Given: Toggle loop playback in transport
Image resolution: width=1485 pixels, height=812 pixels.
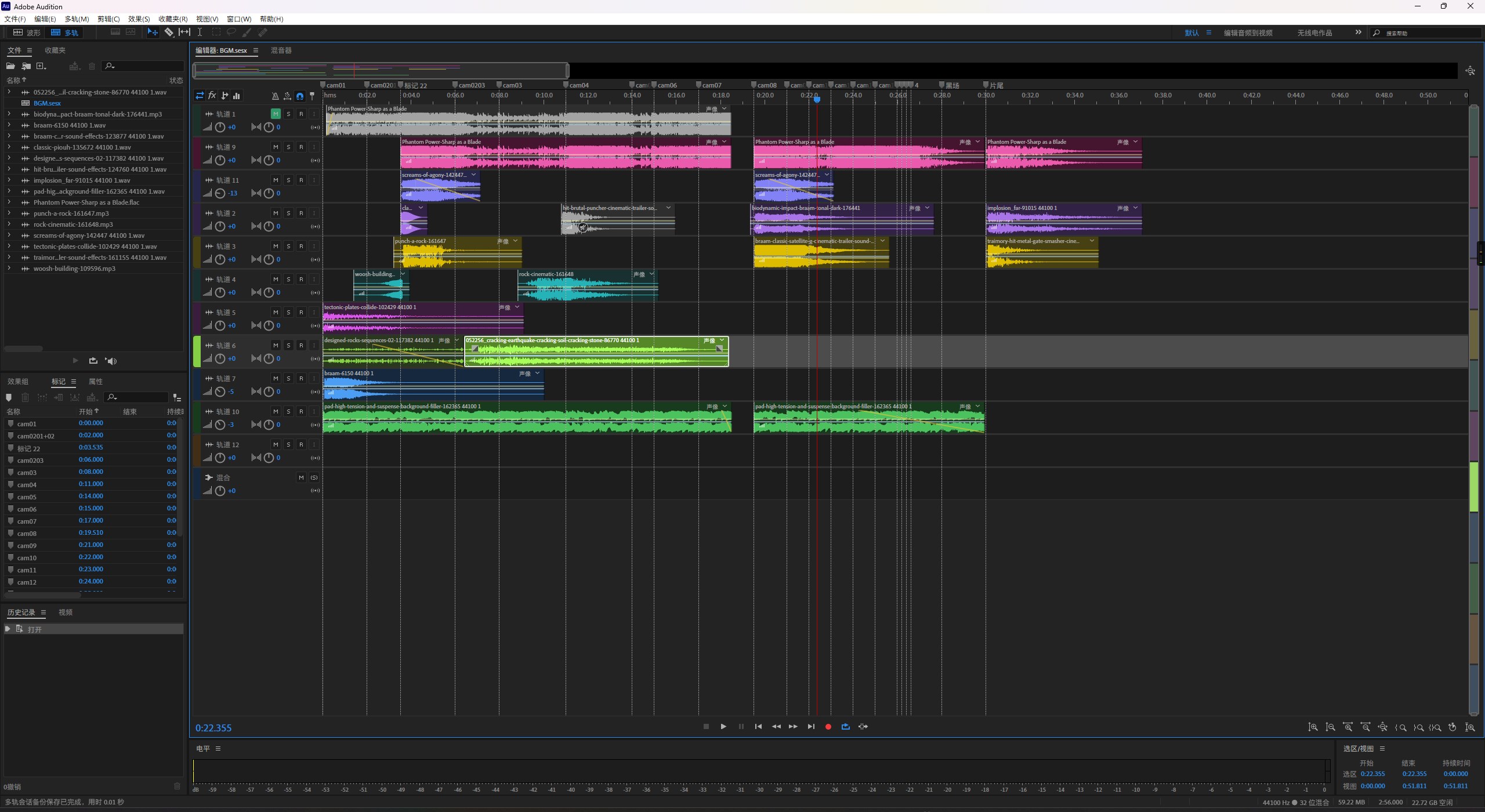Looking at the screenshot, I should (x=846, y=727).
